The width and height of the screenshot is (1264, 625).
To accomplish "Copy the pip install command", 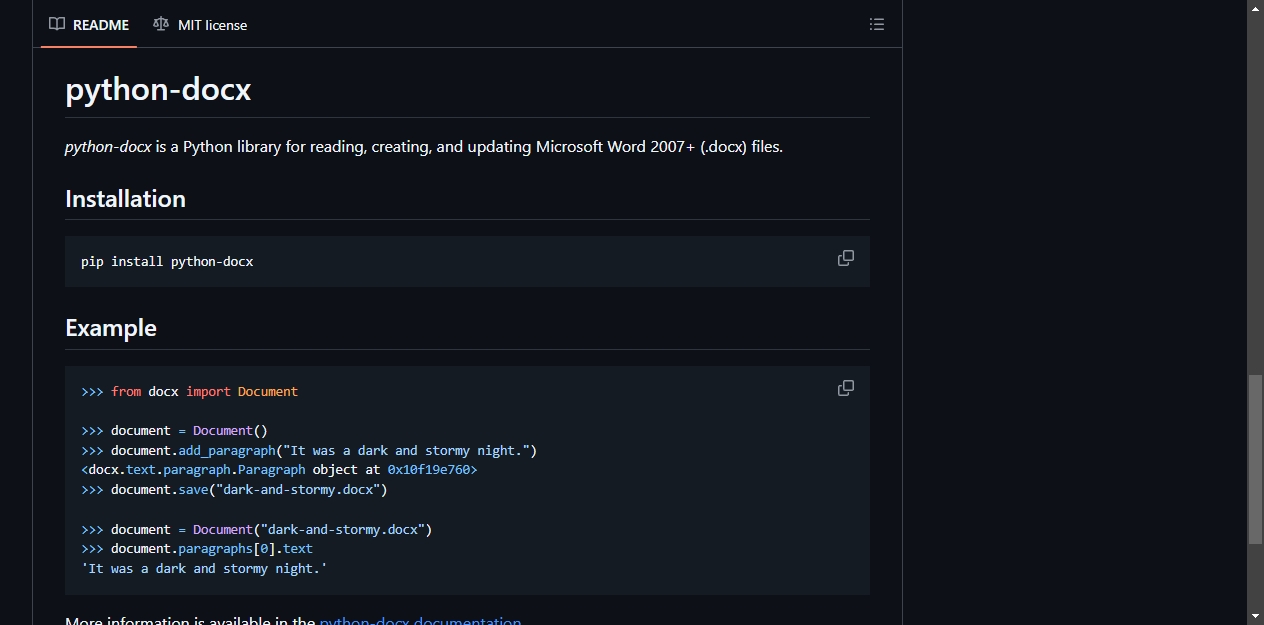I will (846, 258).
